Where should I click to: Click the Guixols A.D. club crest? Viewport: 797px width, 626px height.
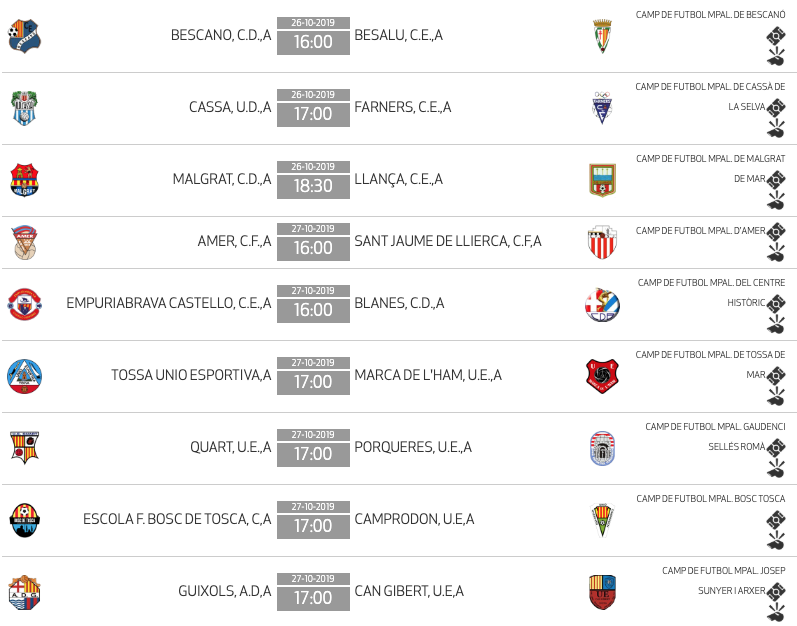25,592
